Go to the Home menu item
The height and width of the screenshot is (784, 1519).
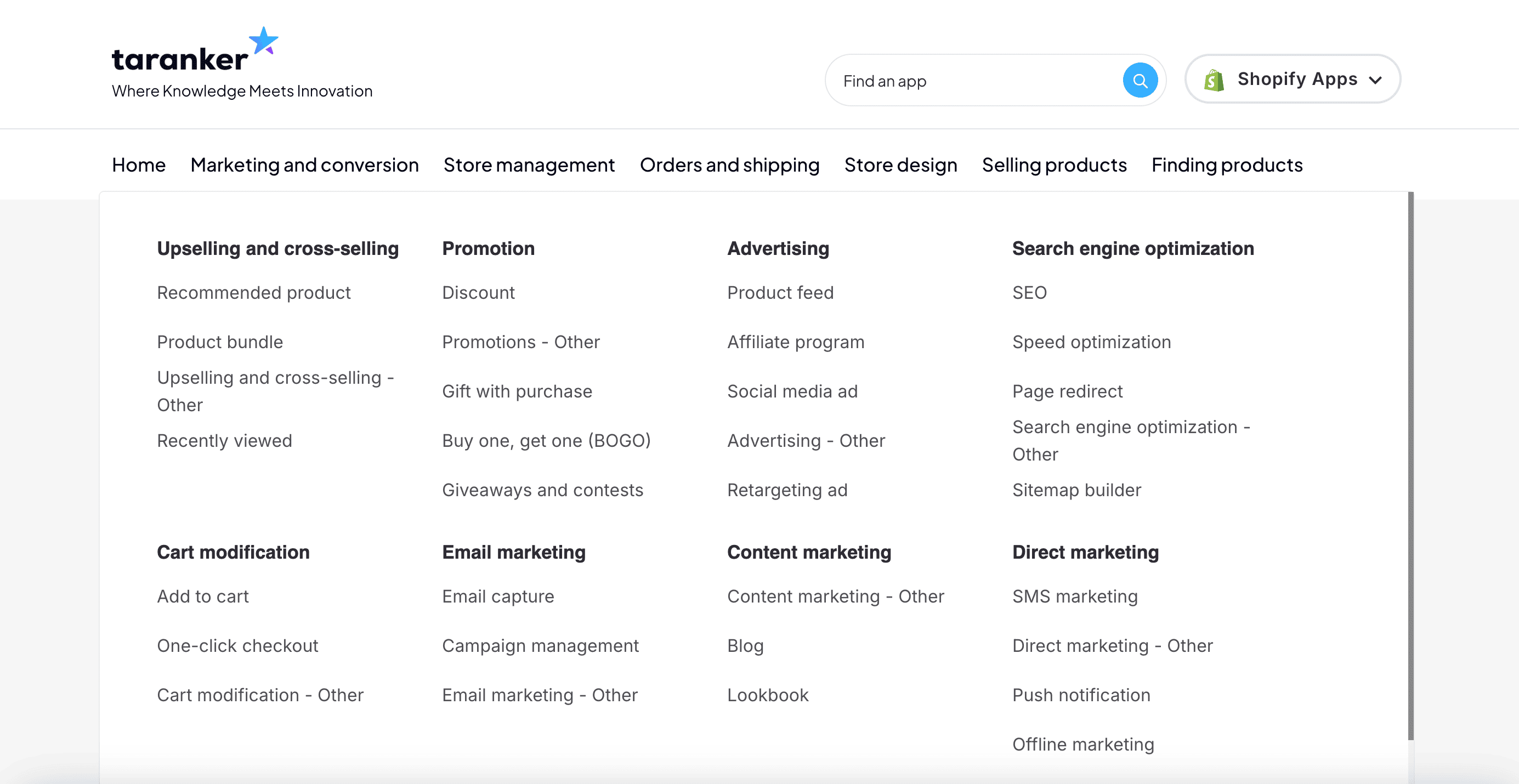coord(139,165)
